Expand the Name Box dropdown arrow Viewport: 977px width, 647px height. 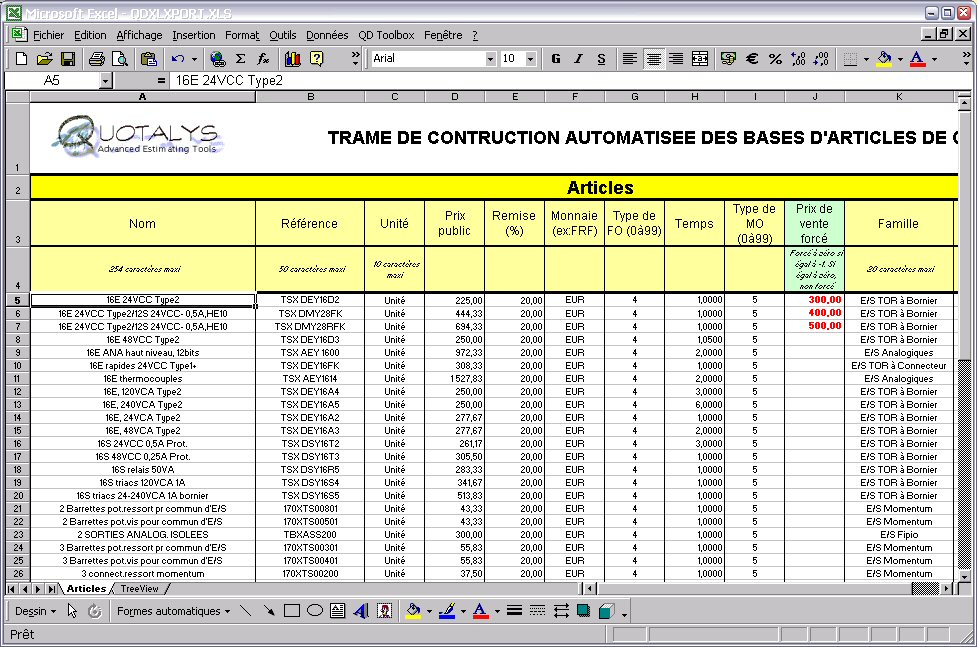pyautogui.click(x=106, y=80)
